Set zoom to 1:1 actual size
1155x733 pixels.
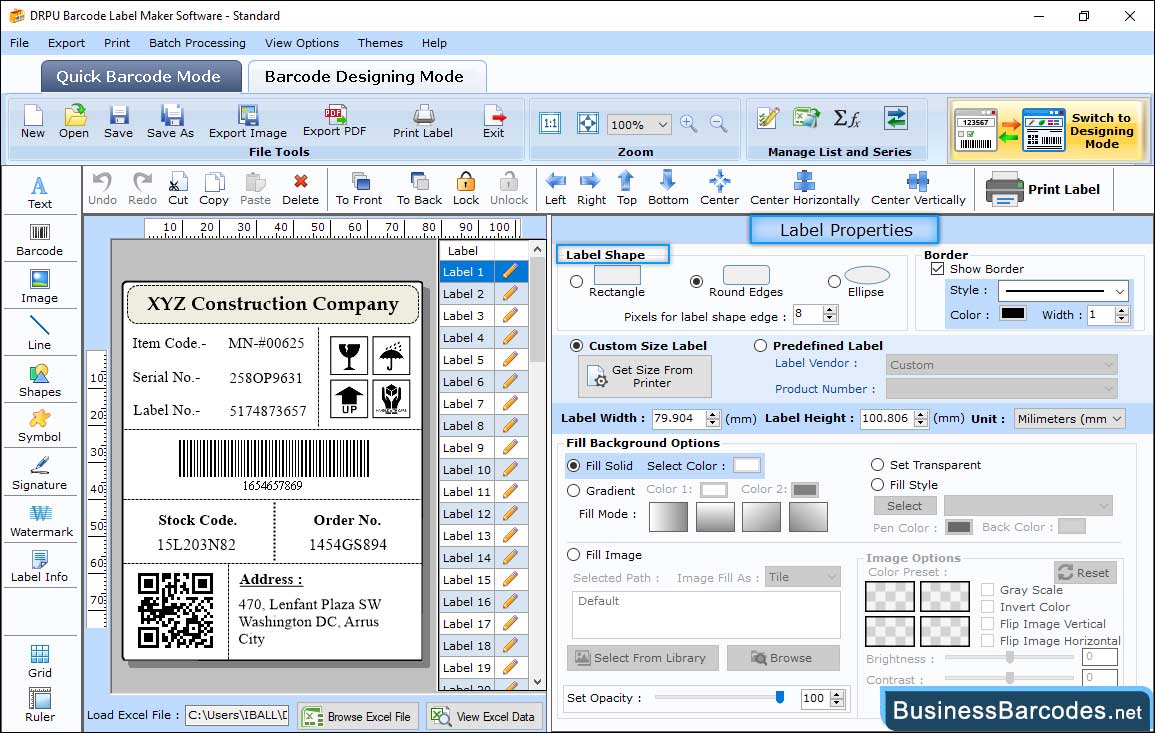[x=550, y=124]
